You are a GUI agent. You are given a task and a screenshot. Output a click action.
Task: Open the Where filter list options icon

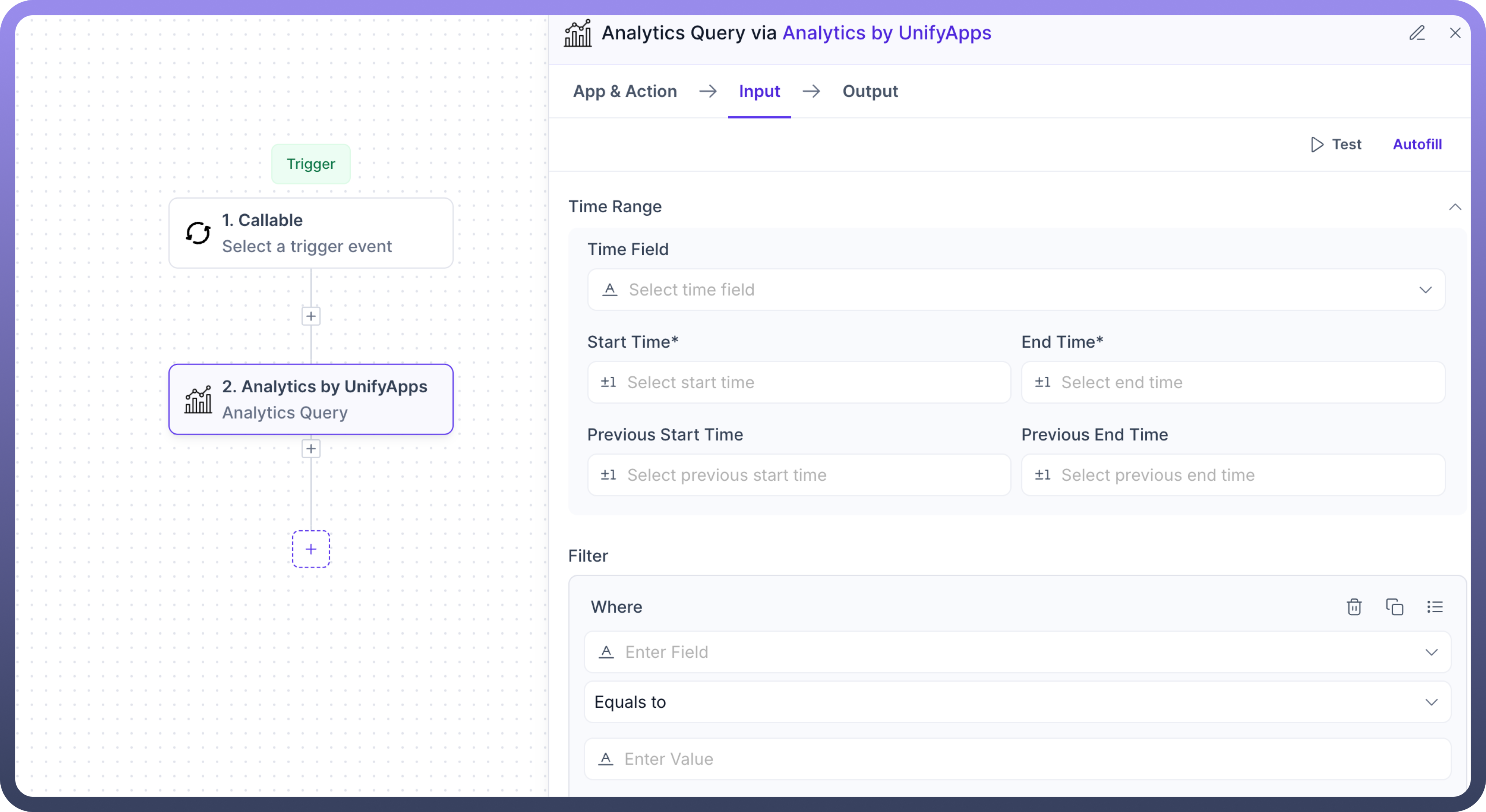[x=1435, y=607]
